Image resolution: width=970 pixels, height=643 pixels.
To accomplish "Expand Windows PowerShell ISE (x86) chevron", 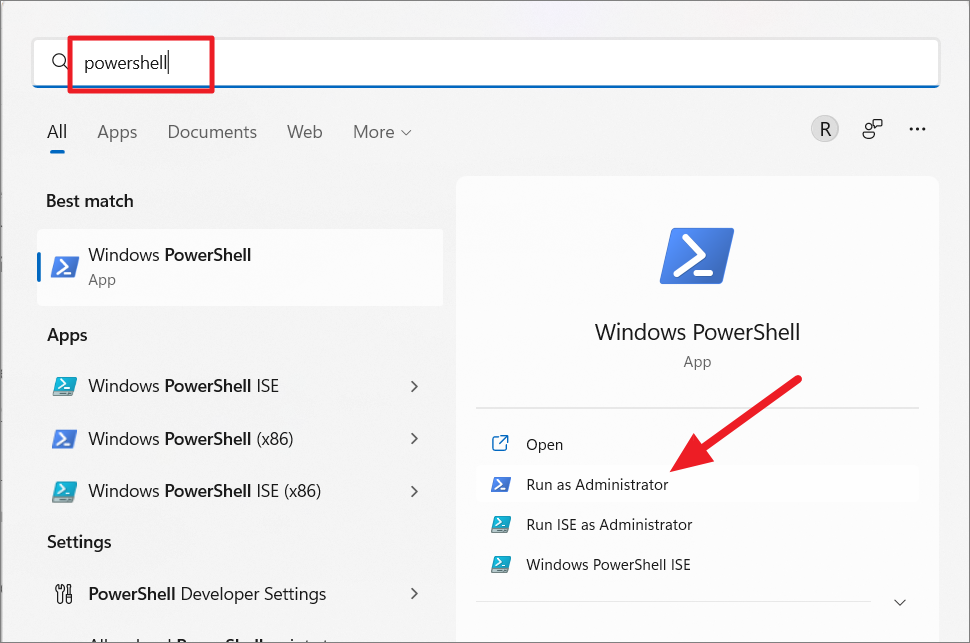I will (414, 491).
